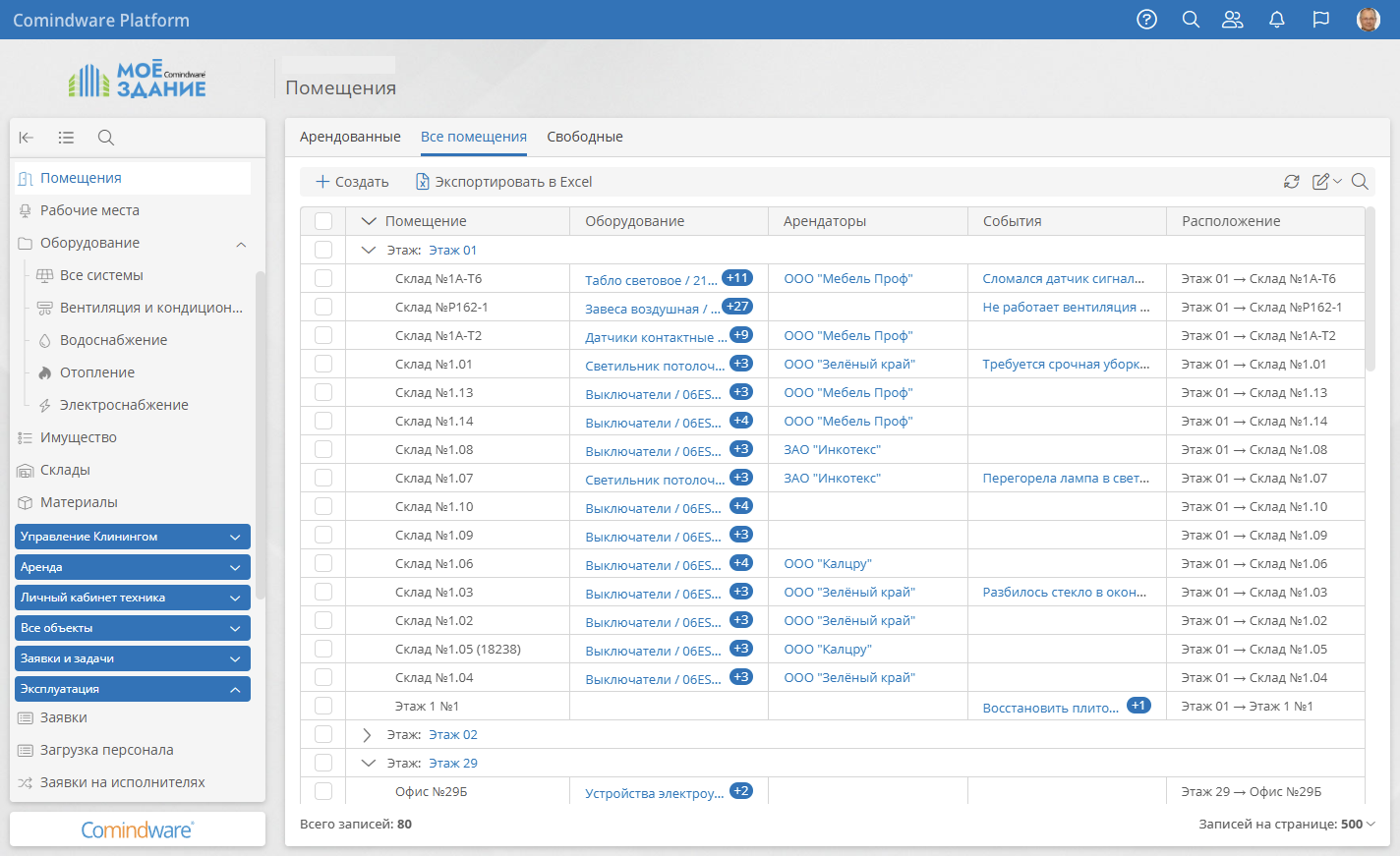Collapse the sidebar with arrow icon
Viewport: 1400px width, 856px height.
tap(27, 138)
